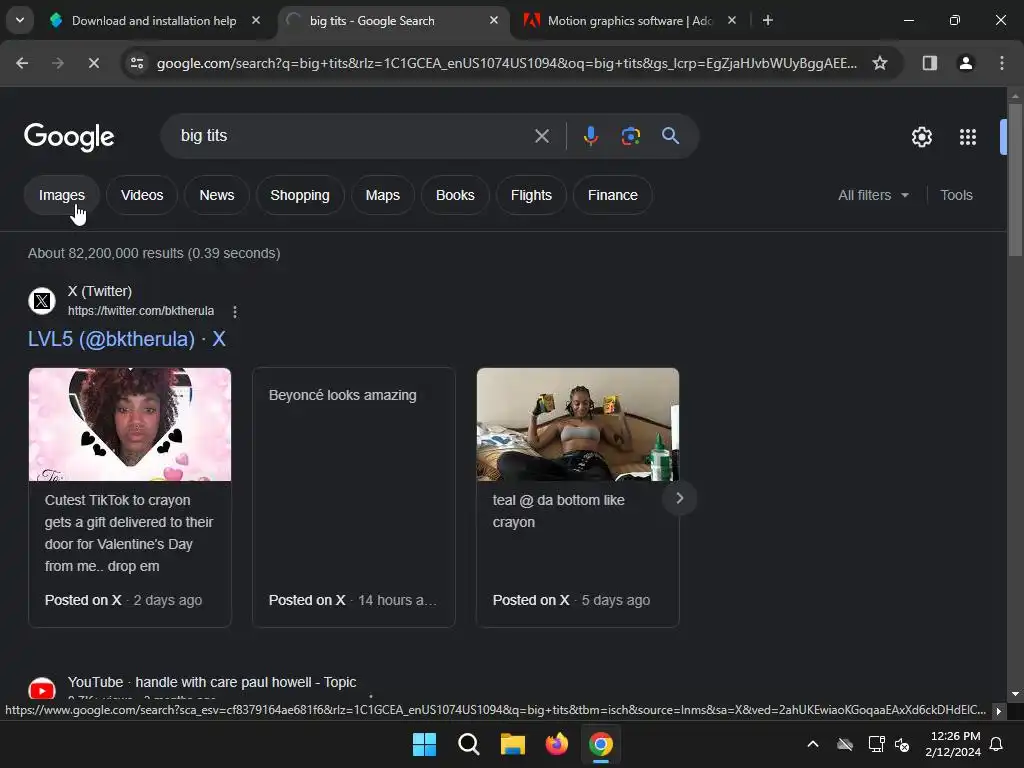Open the notifications bell
The image size is (1024, 768).
tap(996, 744)
